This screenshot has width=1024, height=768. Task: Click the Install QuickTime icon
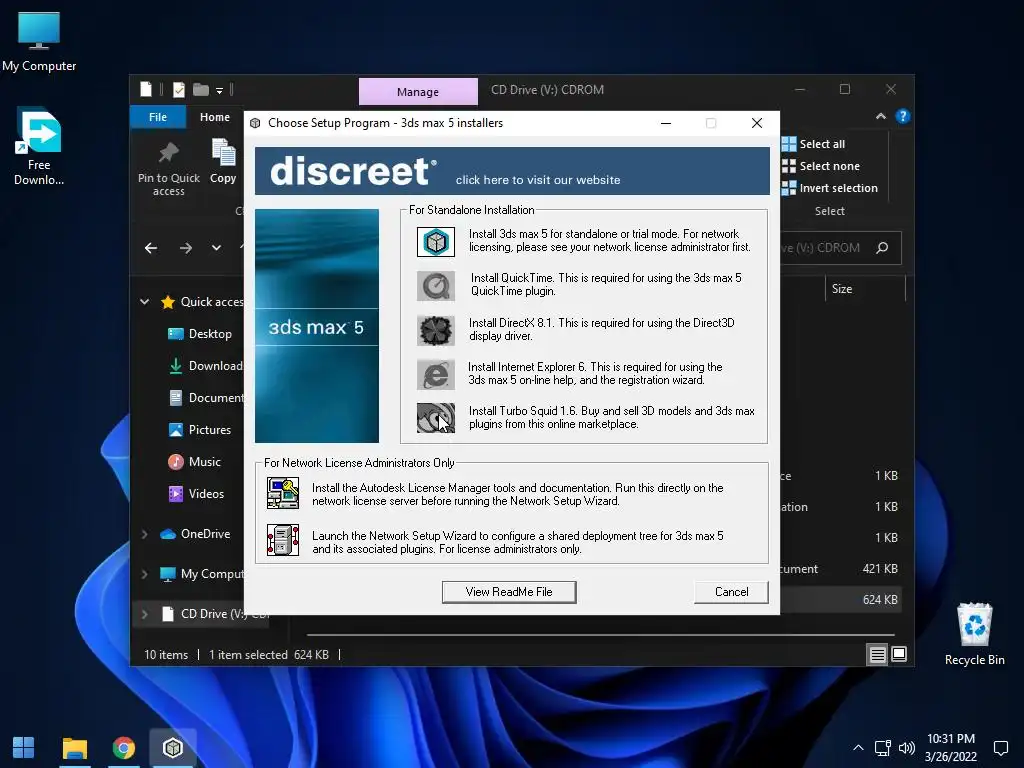[436, 285]
